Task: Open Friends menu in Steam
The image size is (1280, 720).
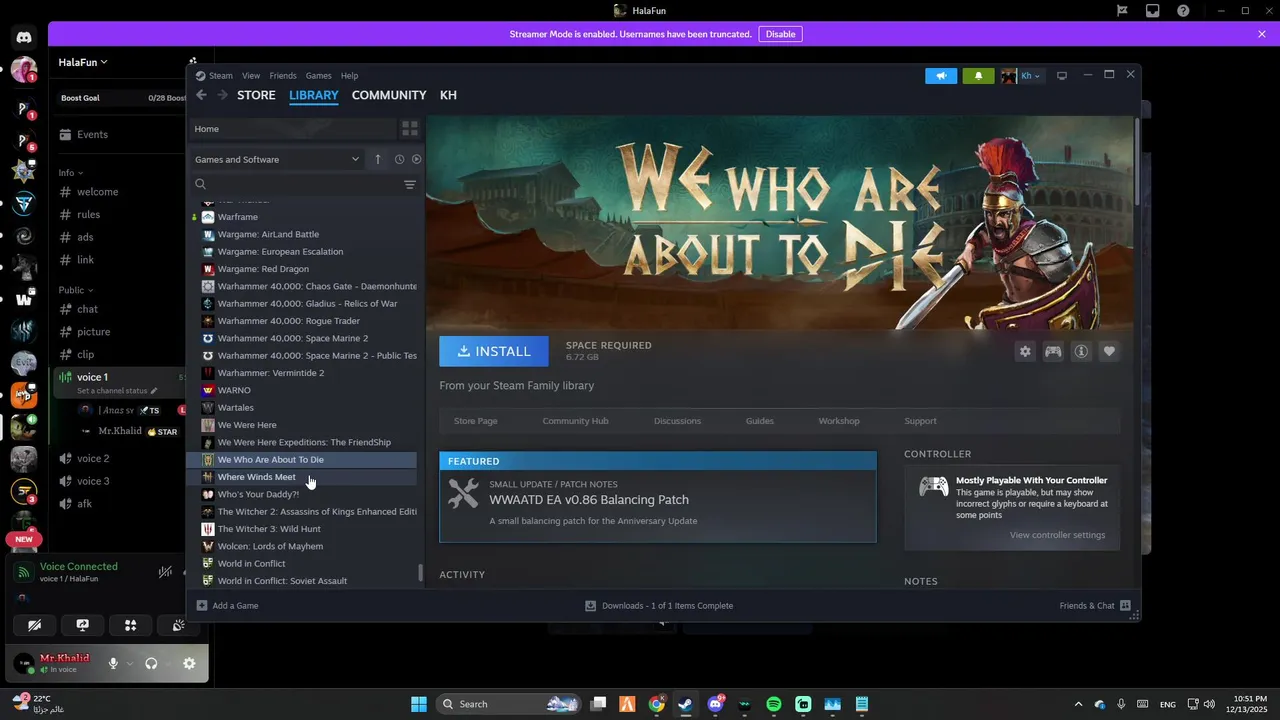Action: pos(283,76)
